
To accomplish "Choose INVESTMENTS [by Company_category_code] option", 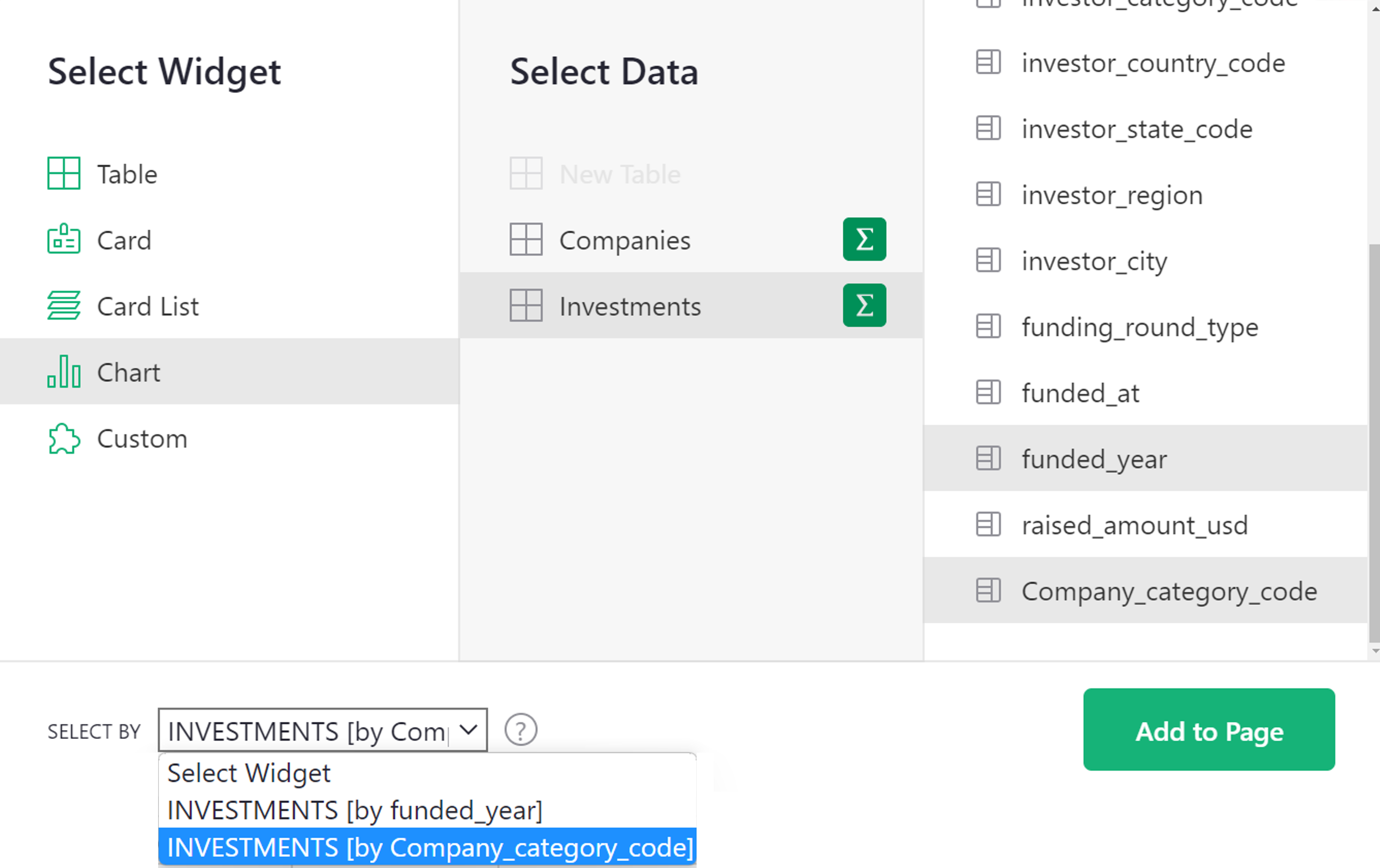I will pyautogui.click(x=430, y=847).
